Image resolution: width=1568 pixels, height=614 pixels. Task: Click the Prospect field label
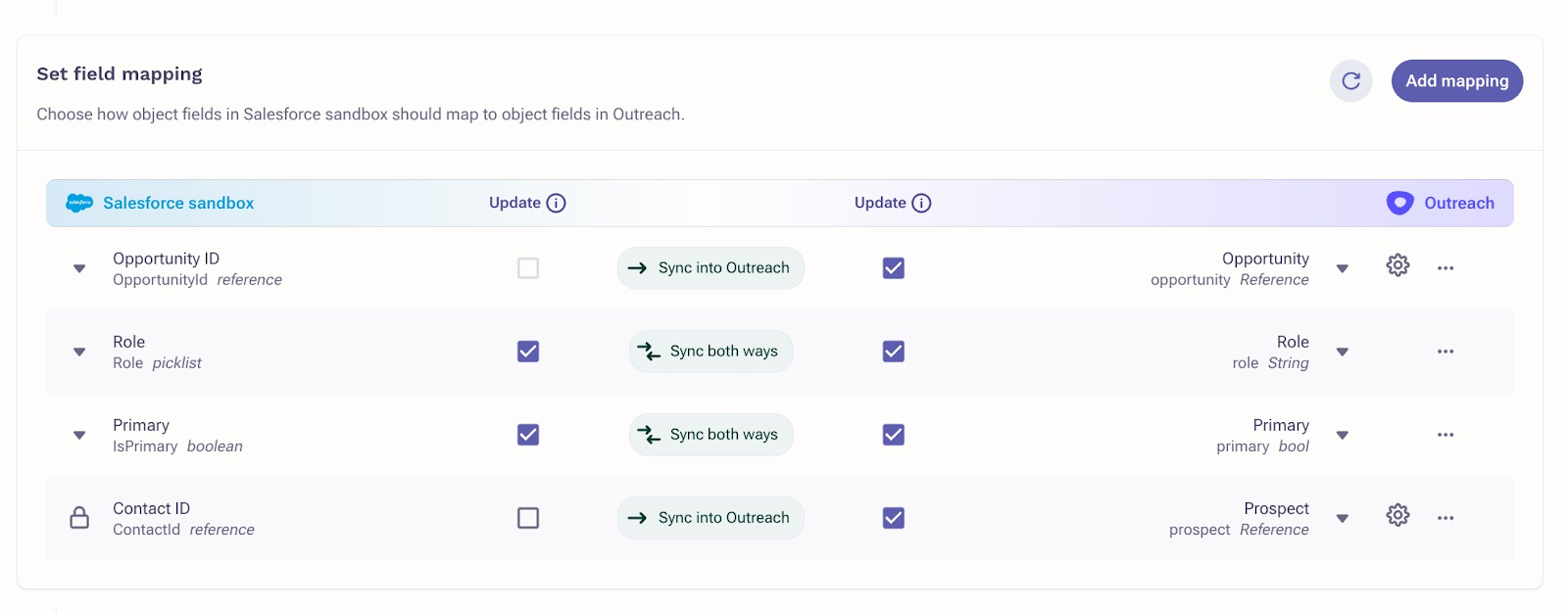pos(1276,508)
